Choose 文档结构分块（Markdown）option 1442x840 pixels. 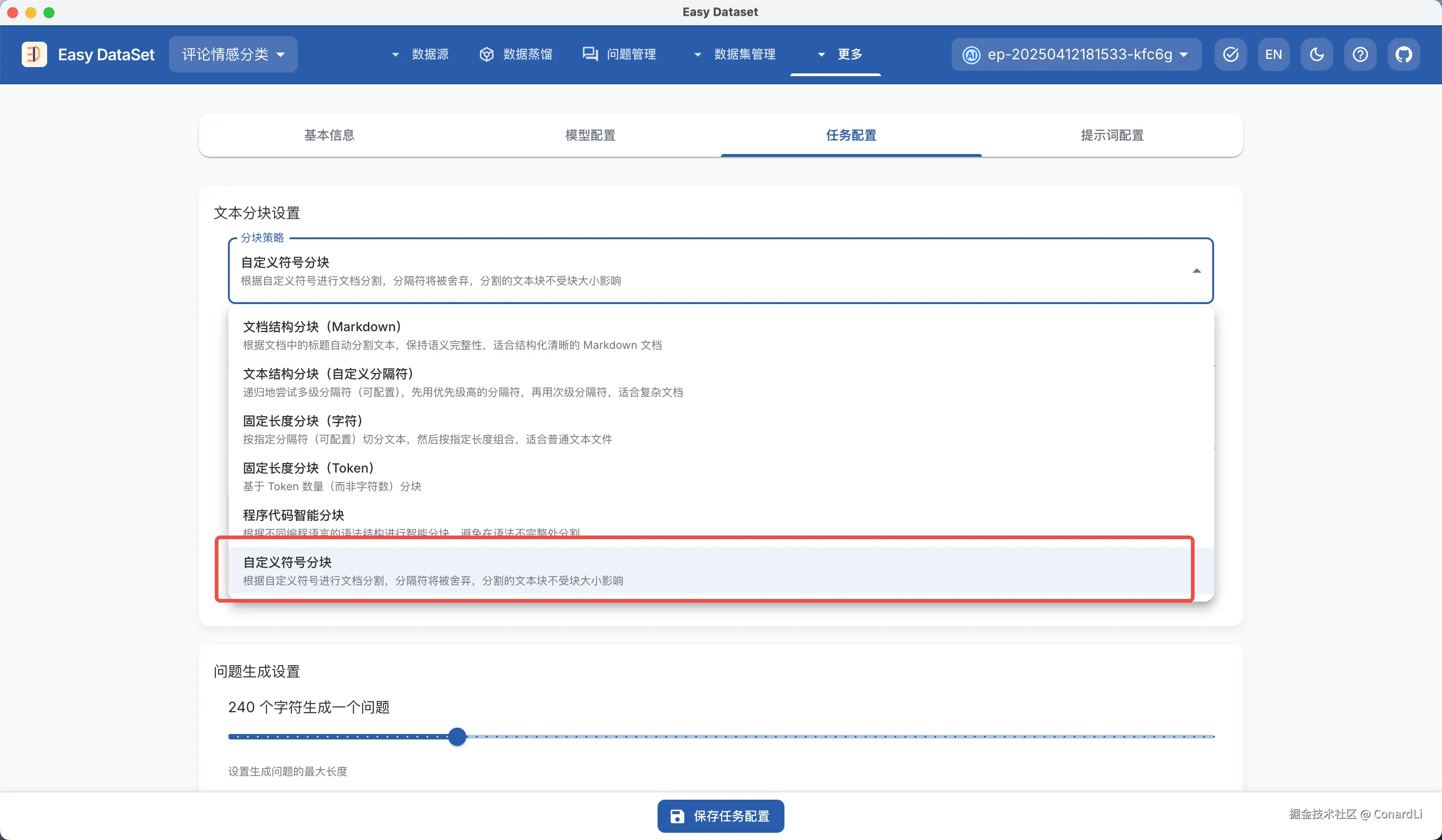tap(322, 335)
